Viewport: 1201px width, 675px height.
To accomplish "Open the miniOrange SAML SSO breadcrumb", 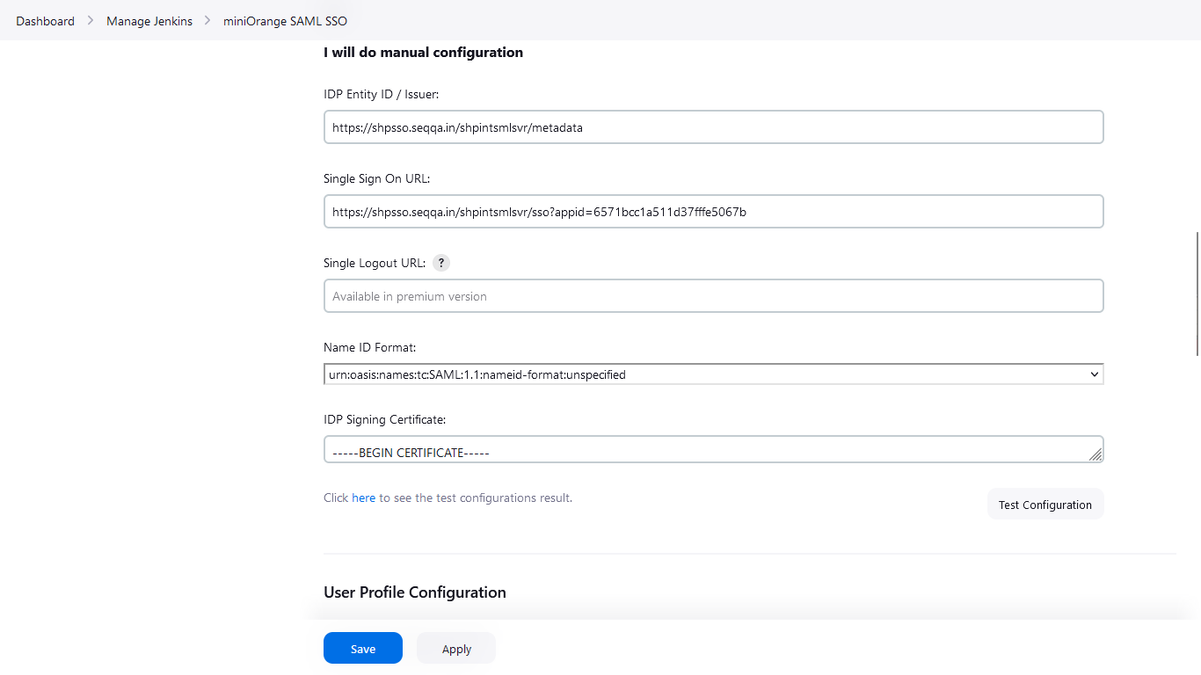I will click(x=285, y=21).
